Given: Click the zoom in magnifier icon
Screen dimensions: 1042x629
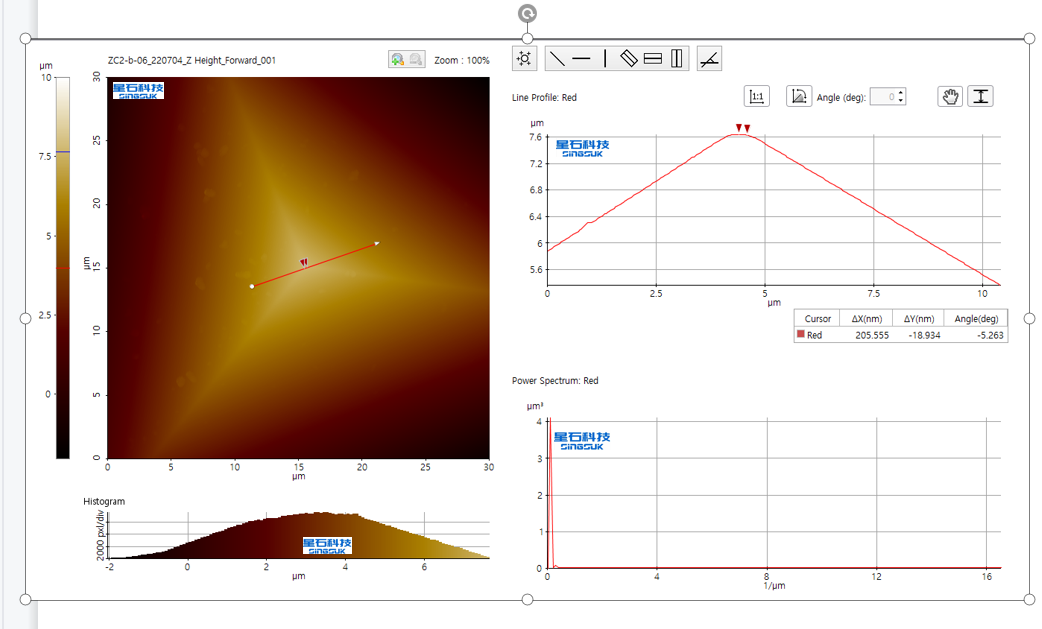Looking at the screenshot, I should point(397,60).
